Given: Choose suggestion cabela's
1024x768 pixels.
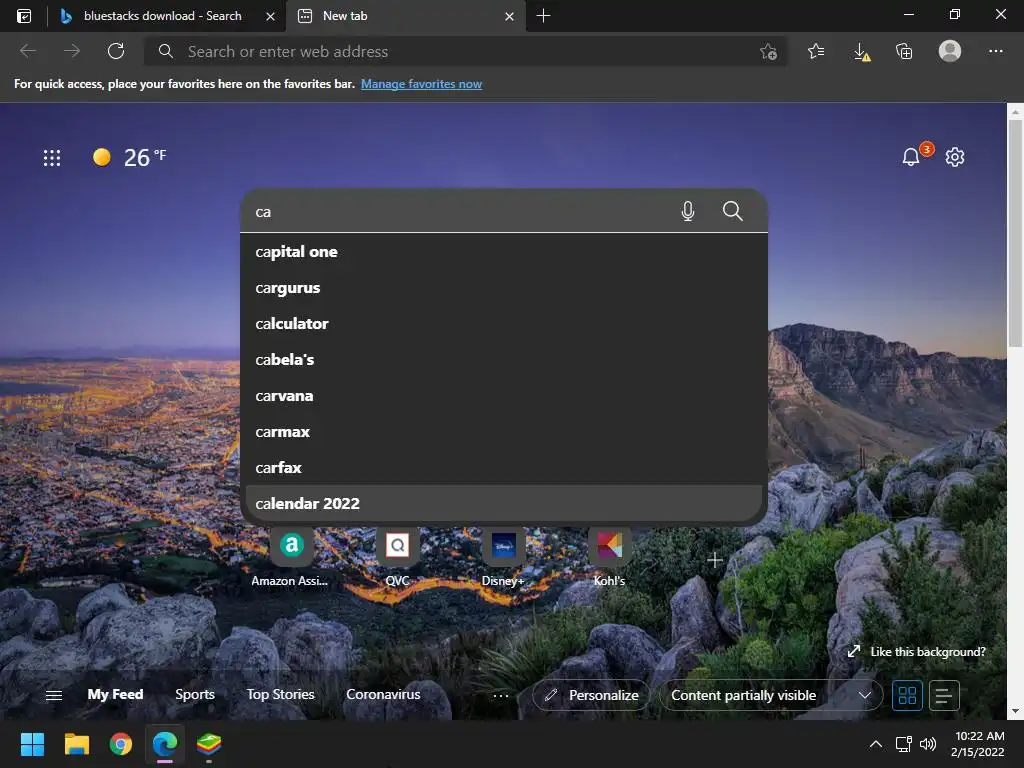Looking at the screenshot, I should pyautogui.click(x=504, y=359).
